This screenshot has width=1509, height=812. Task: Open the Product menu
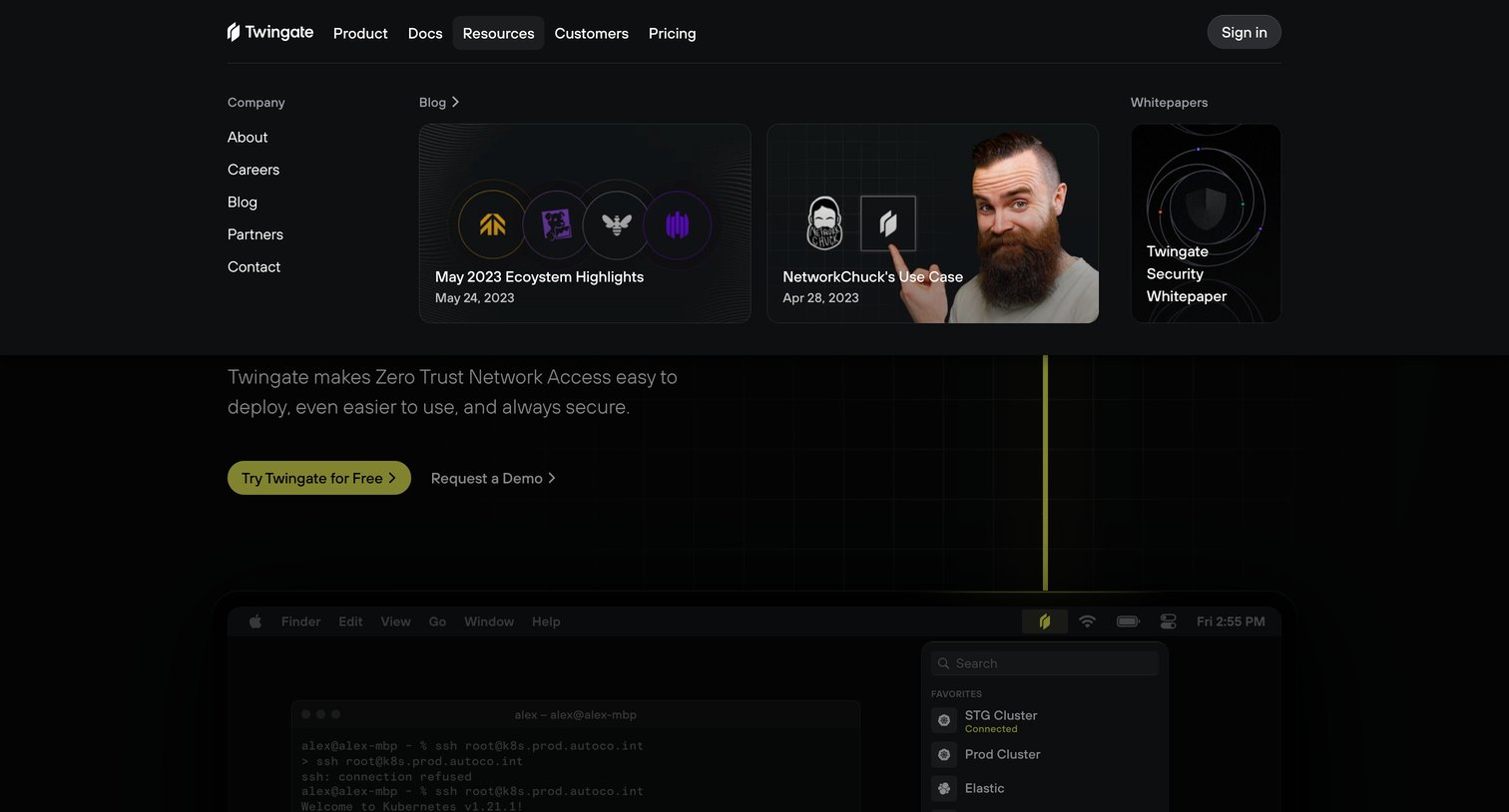point(360,33)
